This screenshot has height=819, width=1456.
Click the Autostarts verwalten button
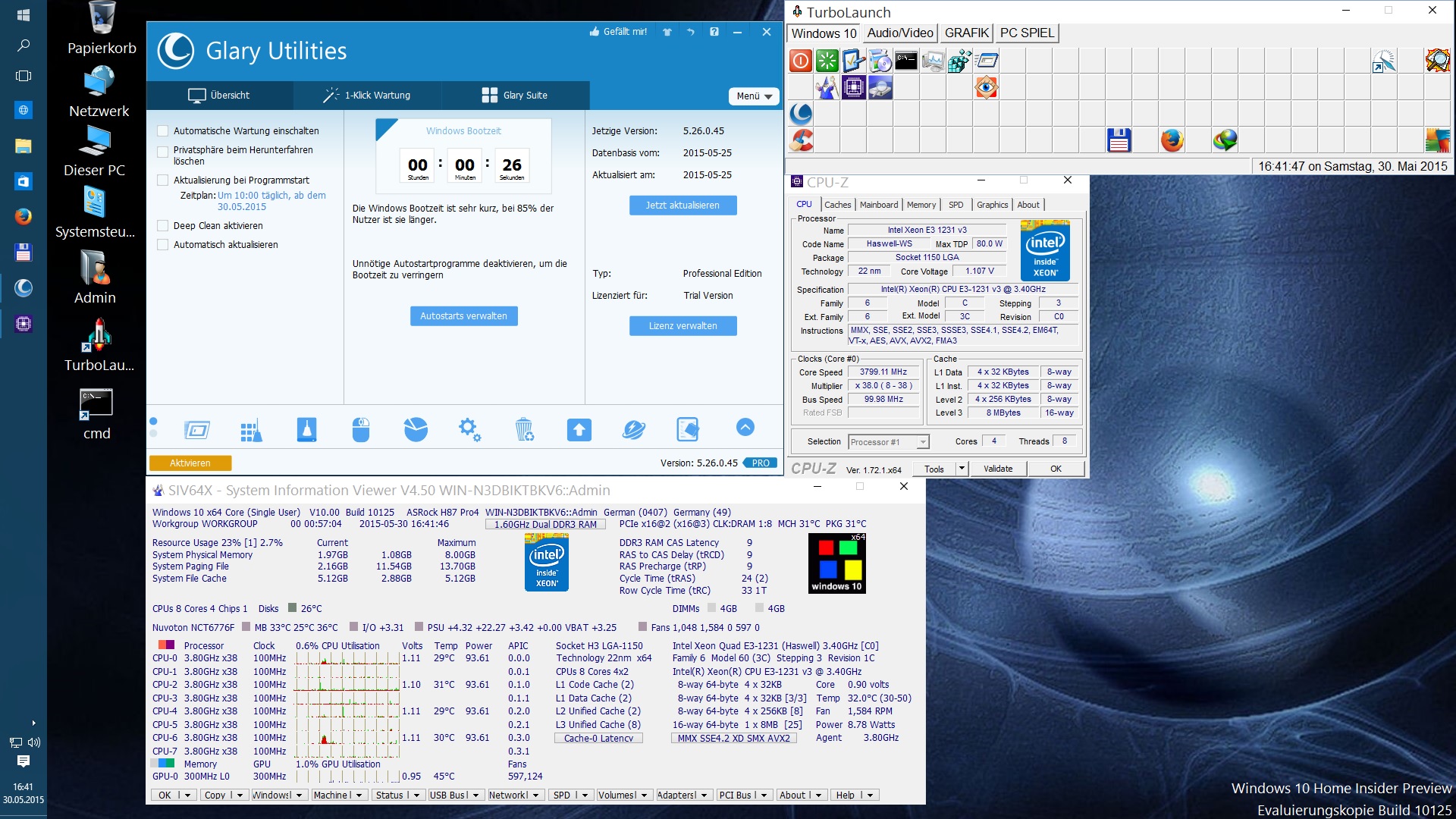[x=463, y=316]
